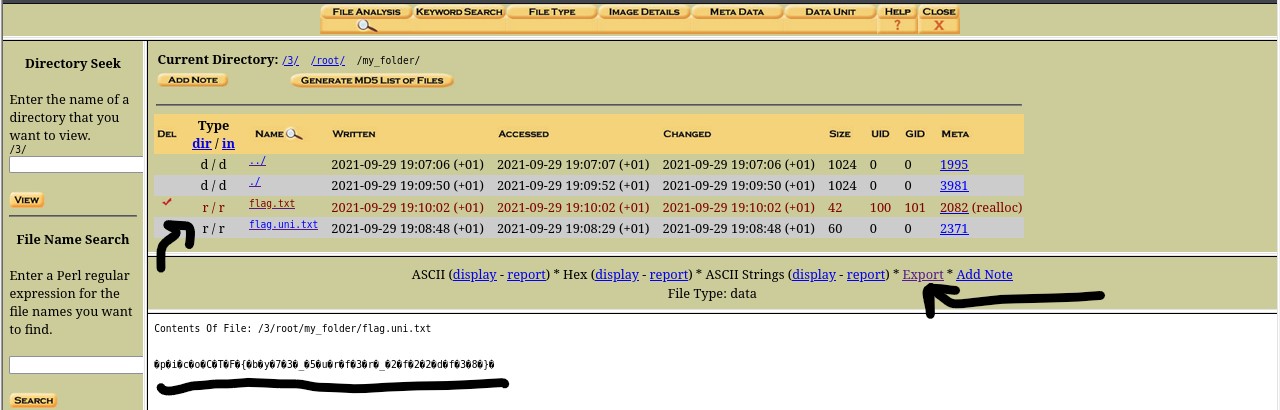Viewport: 1280px width, 410px height.
Task: Open the current ./ directory link
Action: [x=254, y=182]
